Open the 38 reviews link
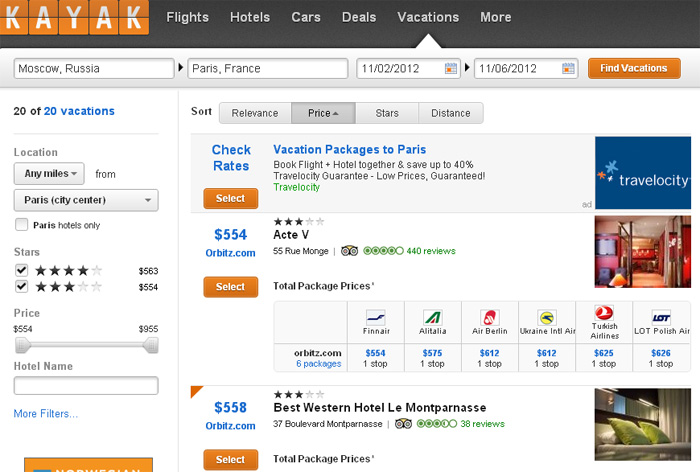Viewport: 700px width, 472px height. 483,424
